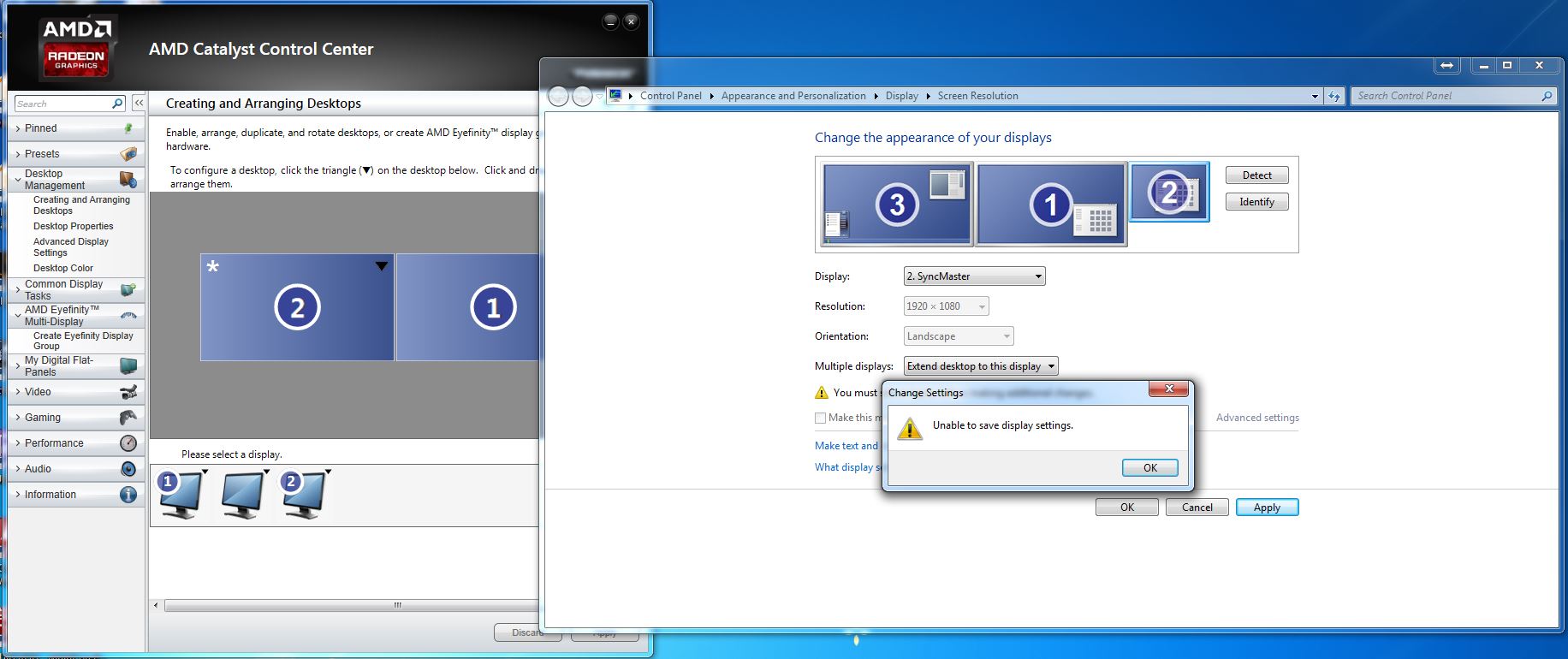Click the Information icon in sidebar
Screen dimensions: 1568x659
(128, 495)
